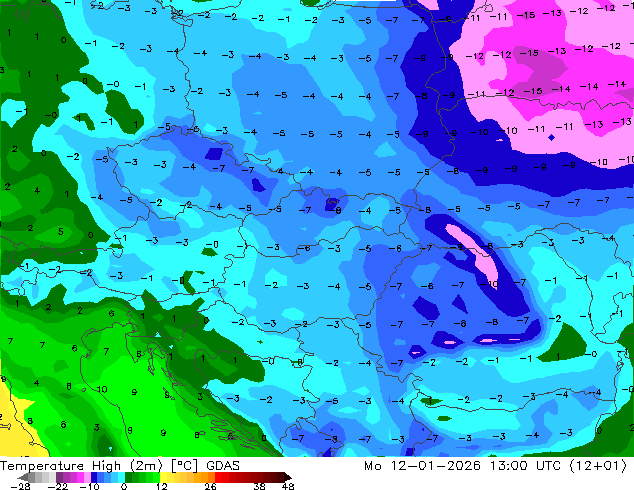The image size is (634, 490).
Task: Click the "38" legend label
Action: pos(260,486)
